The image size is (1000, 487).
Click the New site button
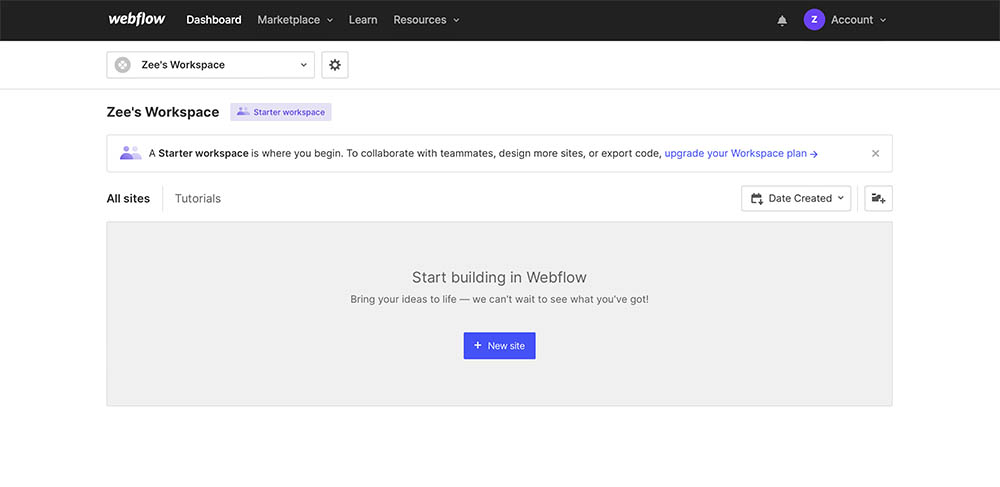[x=499, y=345]
